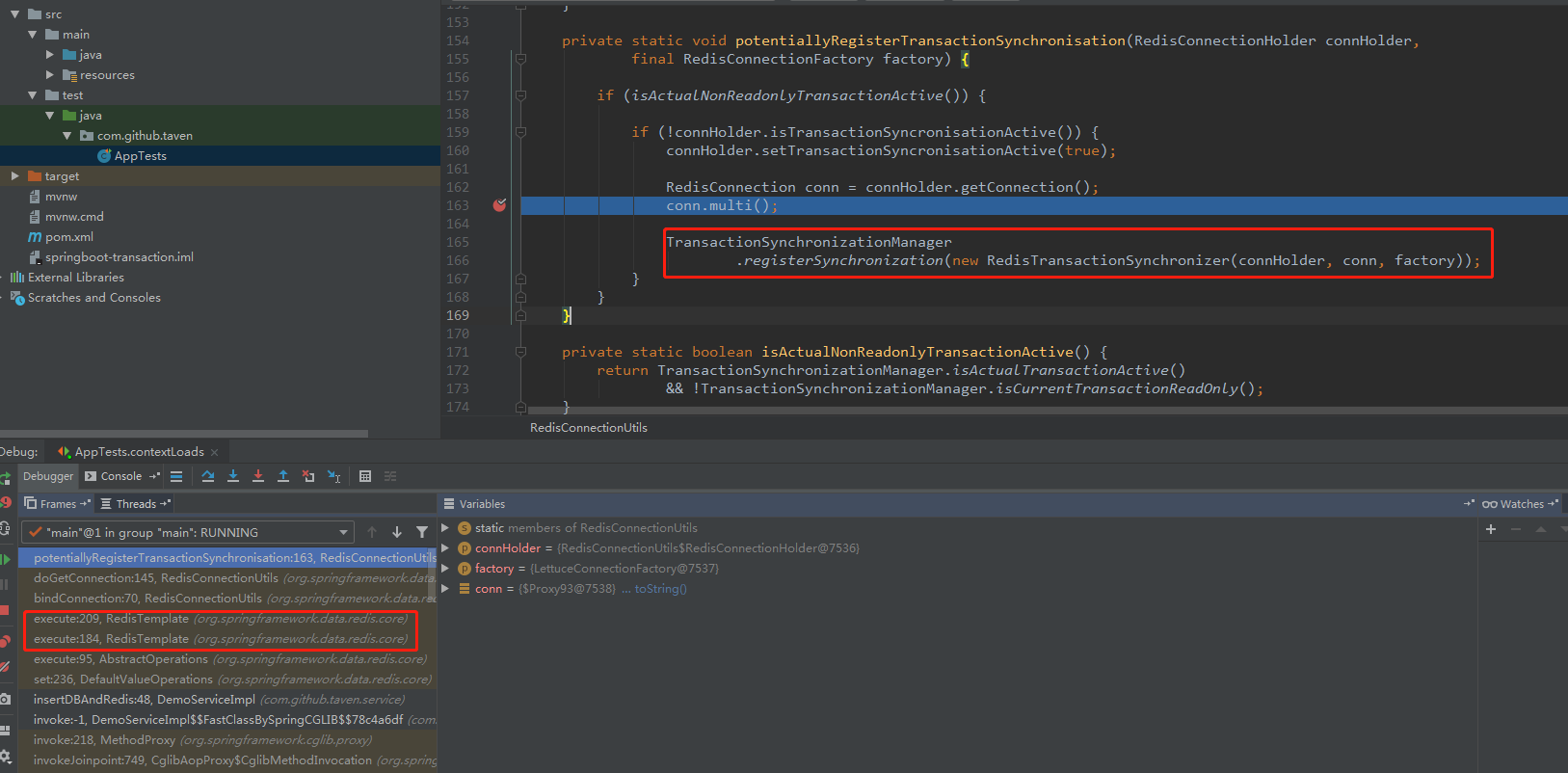Click the Step Over debugger icon

click(208, 476)
